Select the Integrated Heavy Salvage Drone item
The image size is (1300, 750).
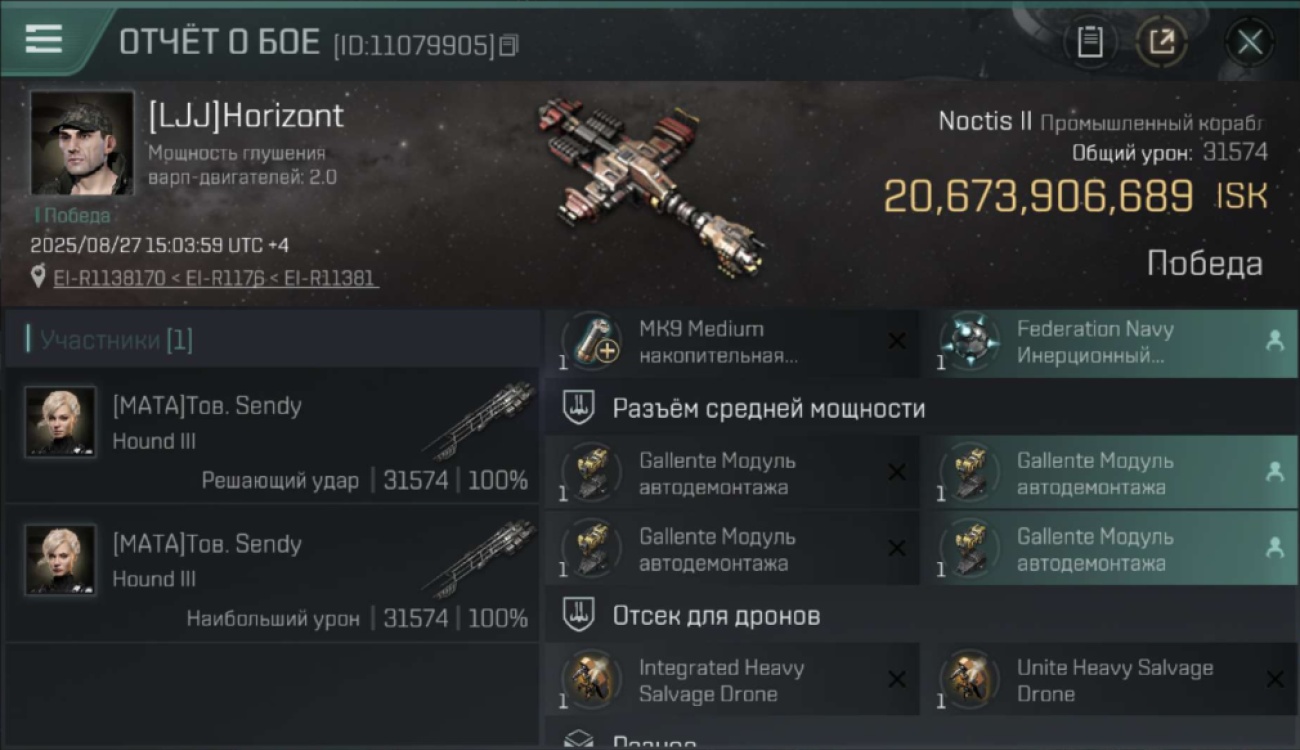click(x=732, y=680)
